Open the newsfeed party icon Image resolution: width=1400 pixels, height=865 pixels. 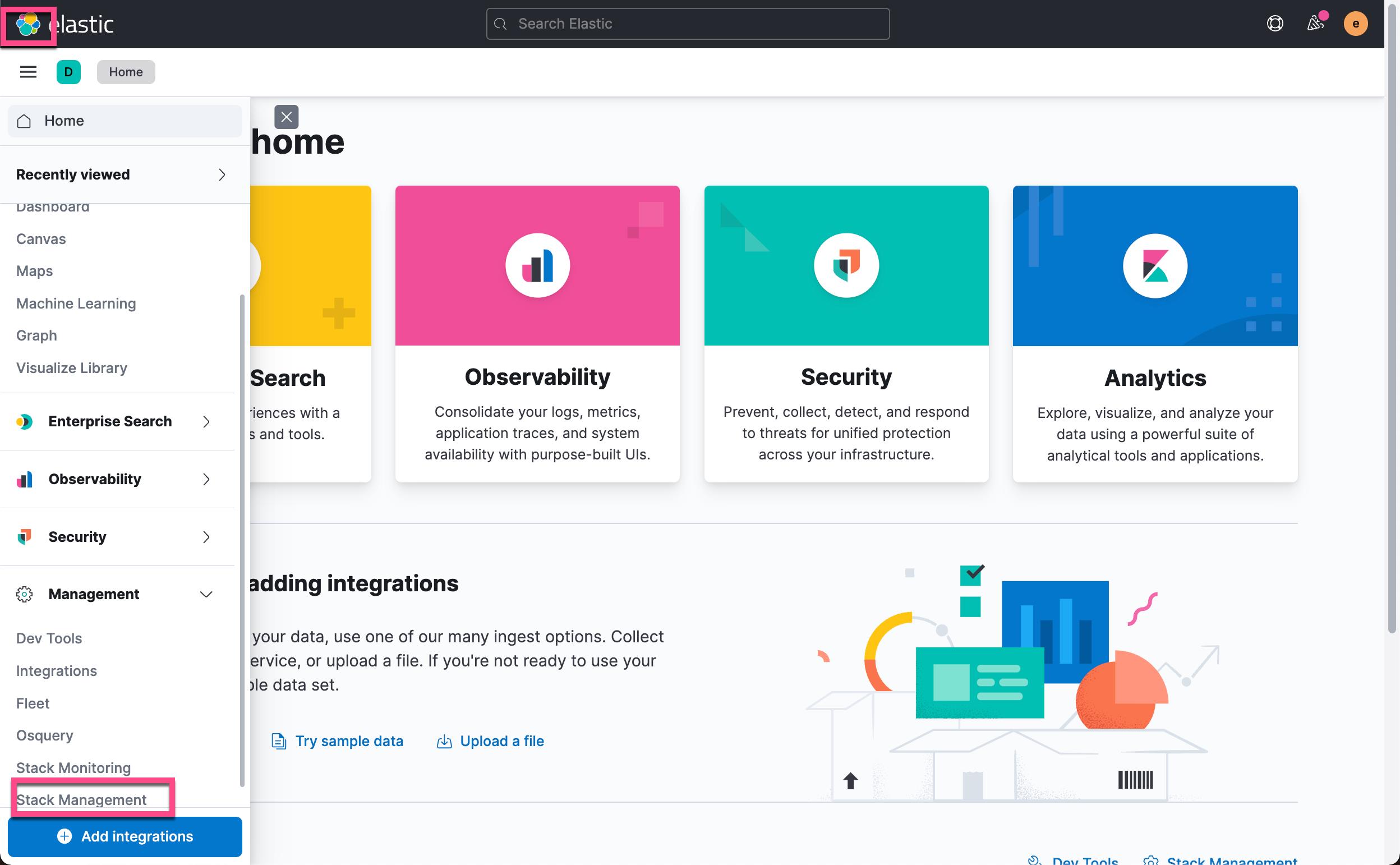(1315, 24)
